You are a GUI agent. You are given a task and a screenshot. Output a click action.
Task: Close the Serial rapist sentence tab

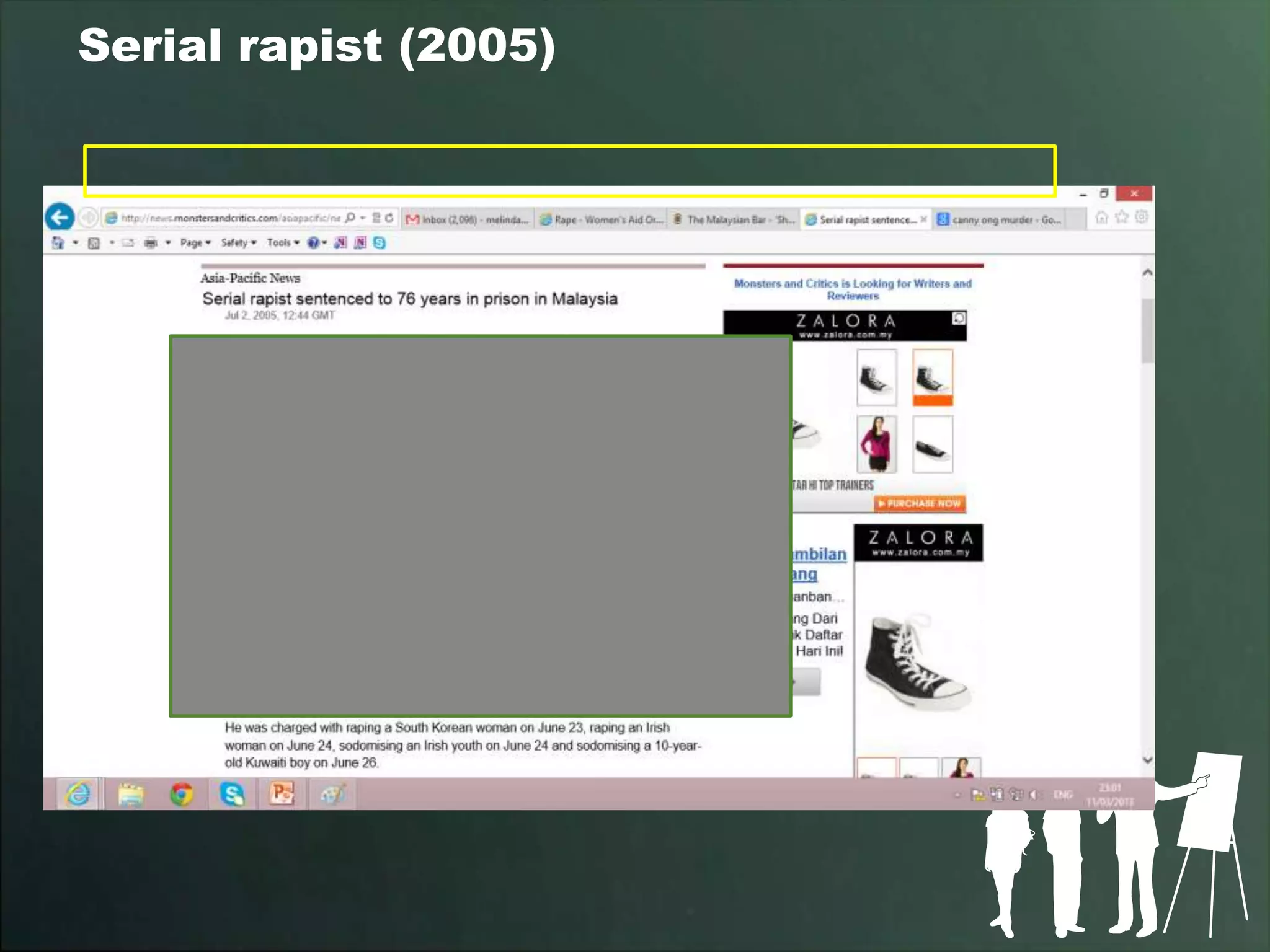pos(923,219)
